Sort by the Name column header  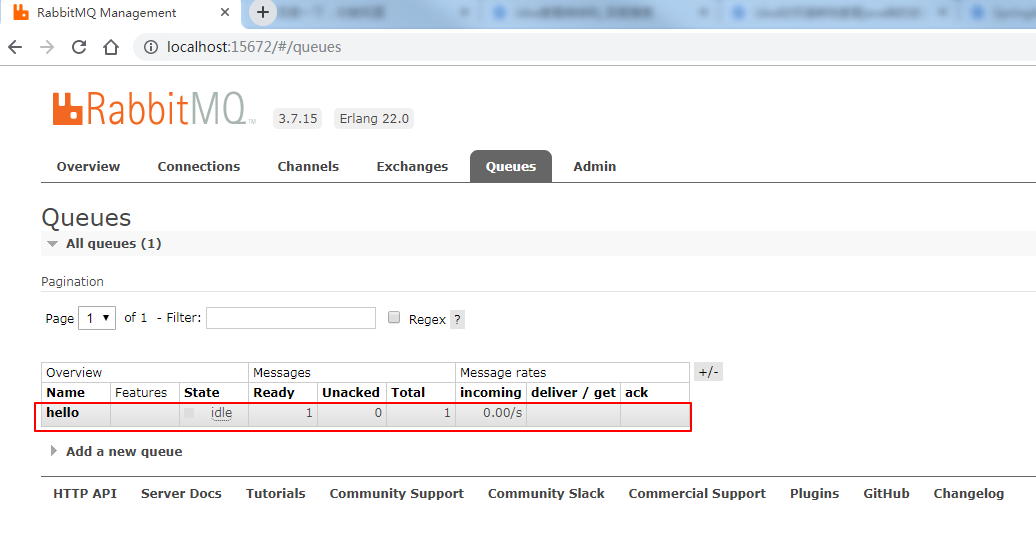[65, 392]
